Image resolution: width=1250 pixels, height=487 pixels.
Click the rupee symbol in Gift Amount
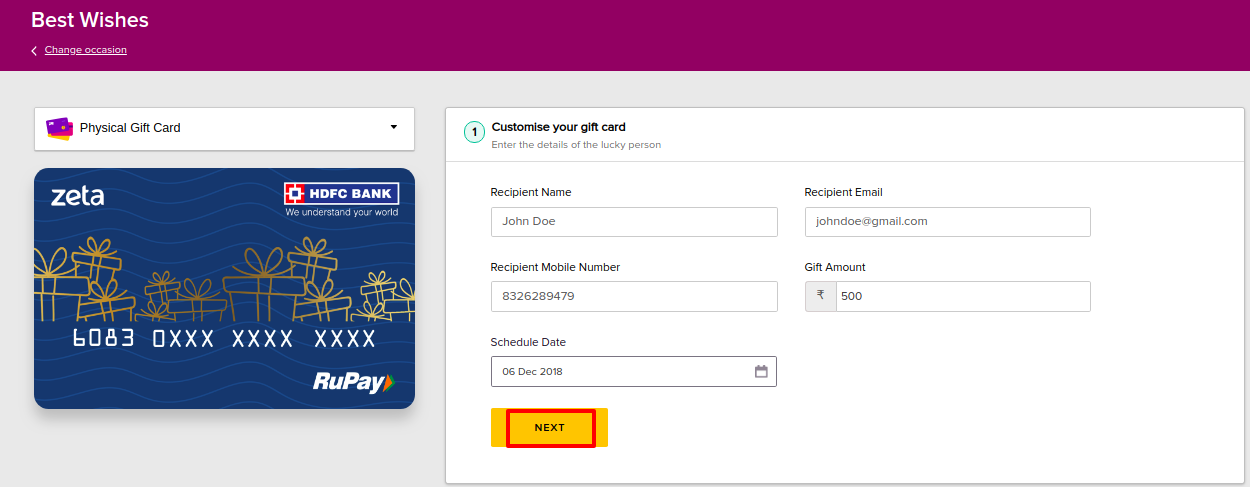(x=820, y=296)
